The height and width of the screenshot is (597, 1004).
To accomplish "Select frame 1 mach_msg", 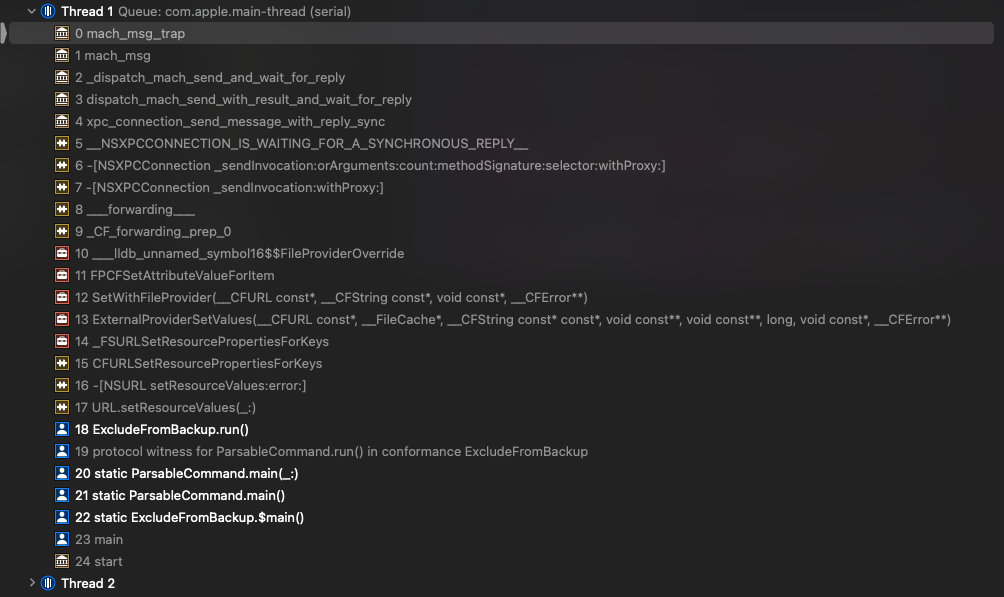I will coord(501,55).
